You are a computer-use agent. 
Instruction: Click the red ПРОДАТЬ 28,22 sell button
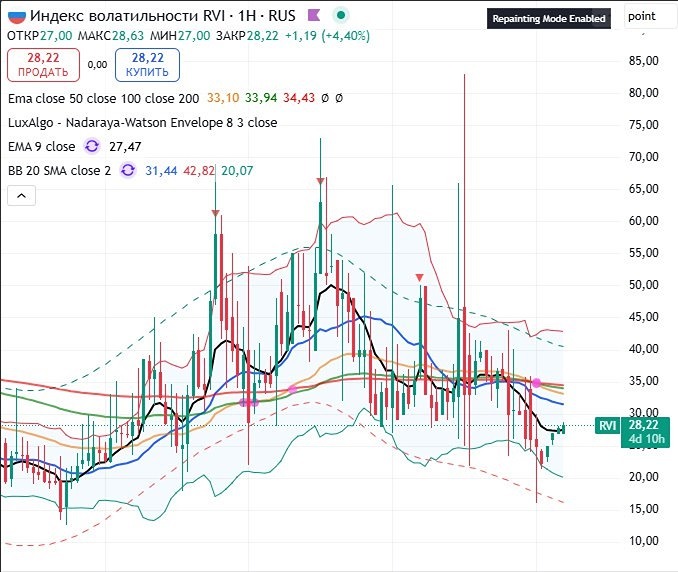43,65
